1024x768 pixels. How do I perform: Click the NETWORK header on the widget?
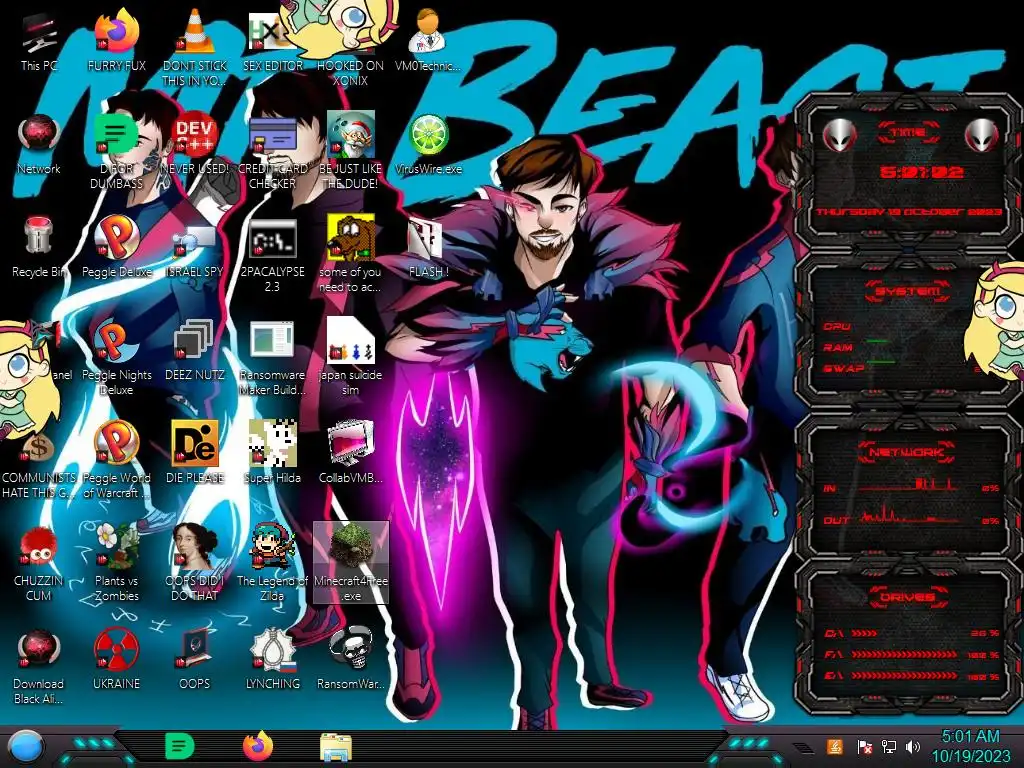coord(907,451)
